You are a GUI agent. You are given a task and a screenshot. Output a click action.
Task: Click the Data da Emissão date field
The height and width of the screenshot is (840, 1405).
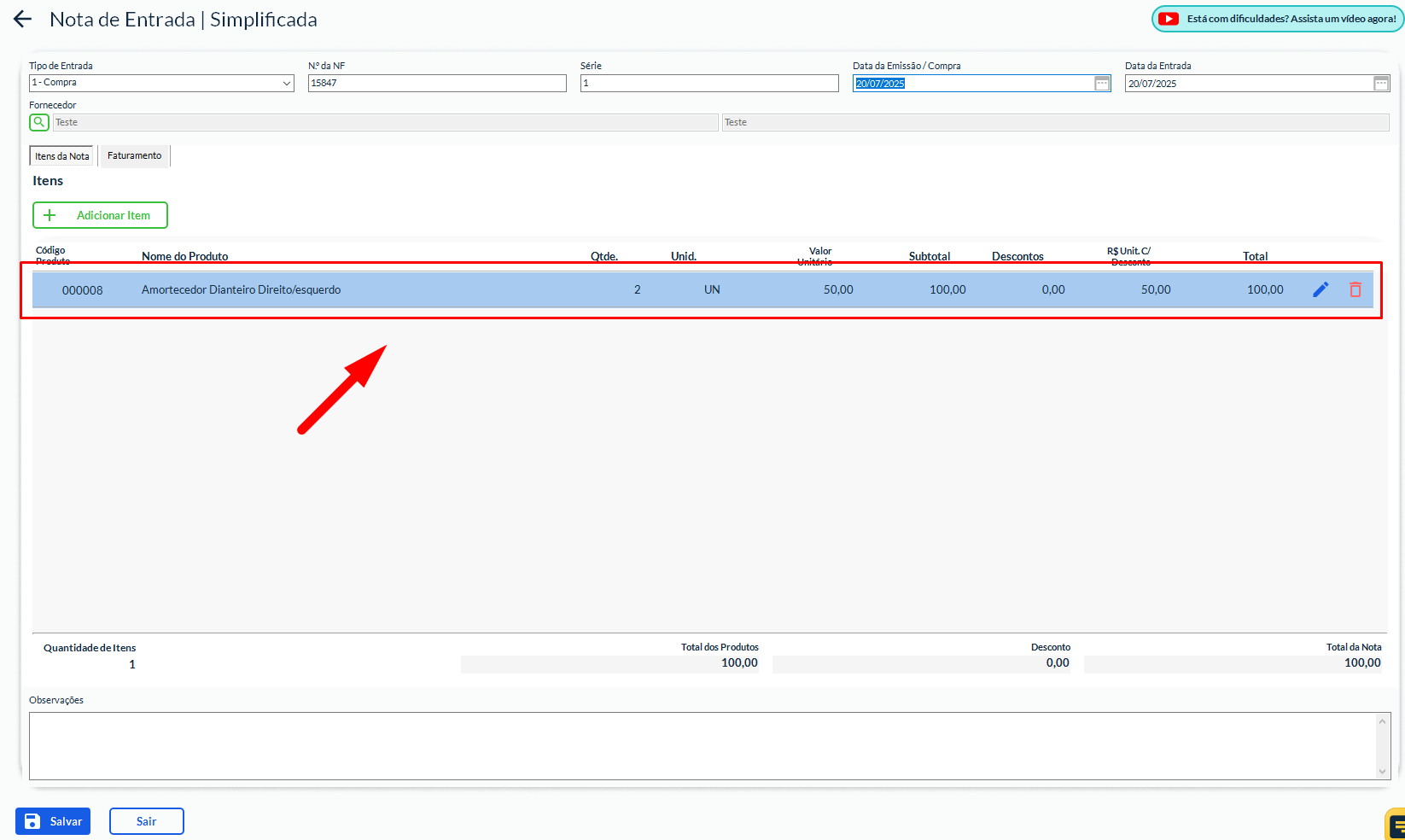click(971, 84)
